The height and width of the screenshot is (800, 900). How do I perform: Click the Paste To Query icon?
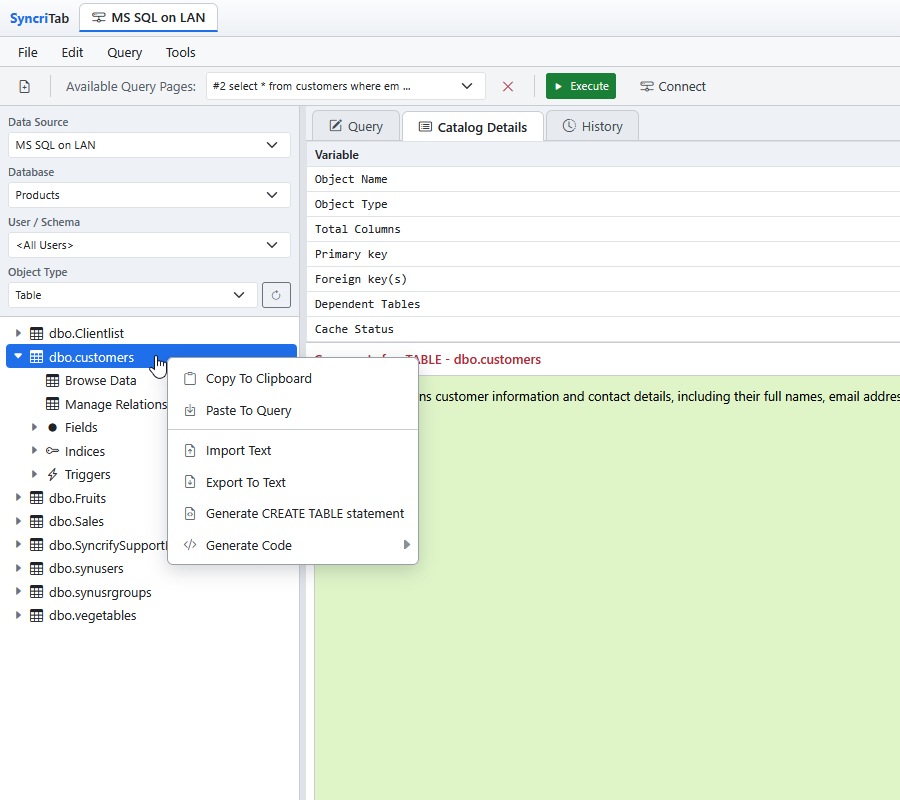pos(190,410)
